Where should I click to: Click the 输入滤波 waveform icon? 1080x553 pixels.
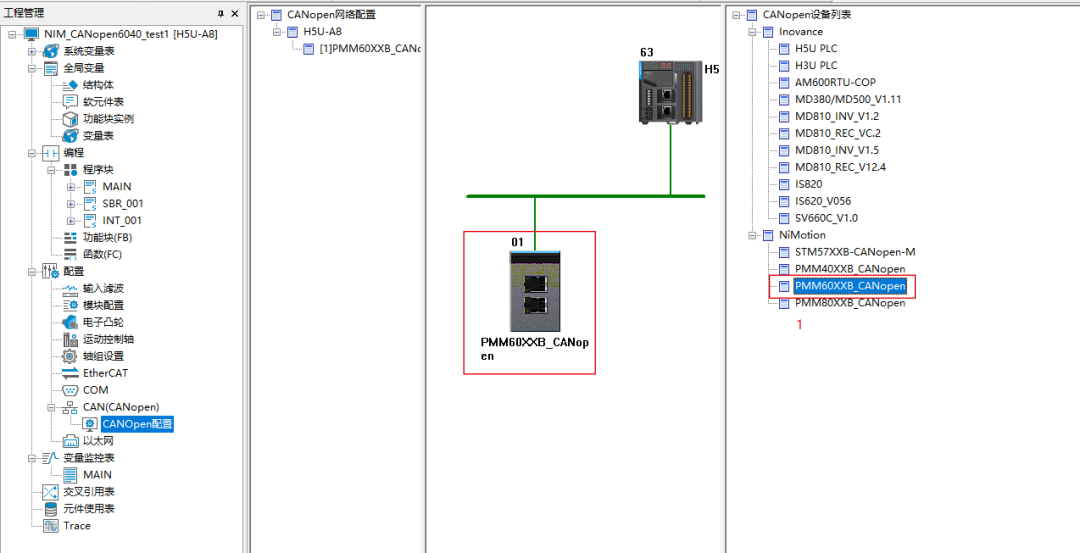(x=70, y=289)
